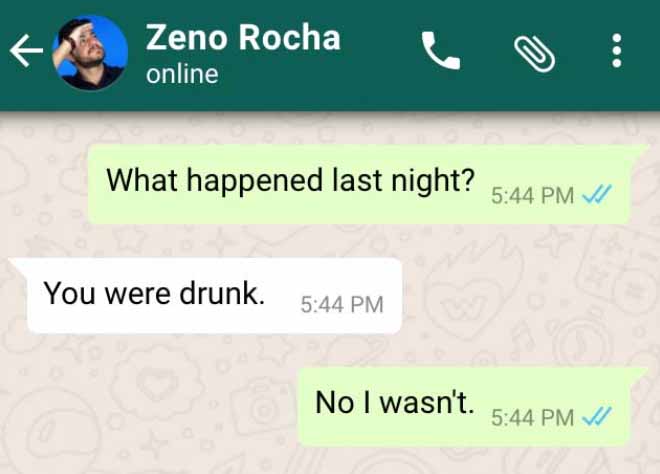
Task: Tap the 5:44 PM timestamp on 'No I wasn't.'
Action: point(532,418)
